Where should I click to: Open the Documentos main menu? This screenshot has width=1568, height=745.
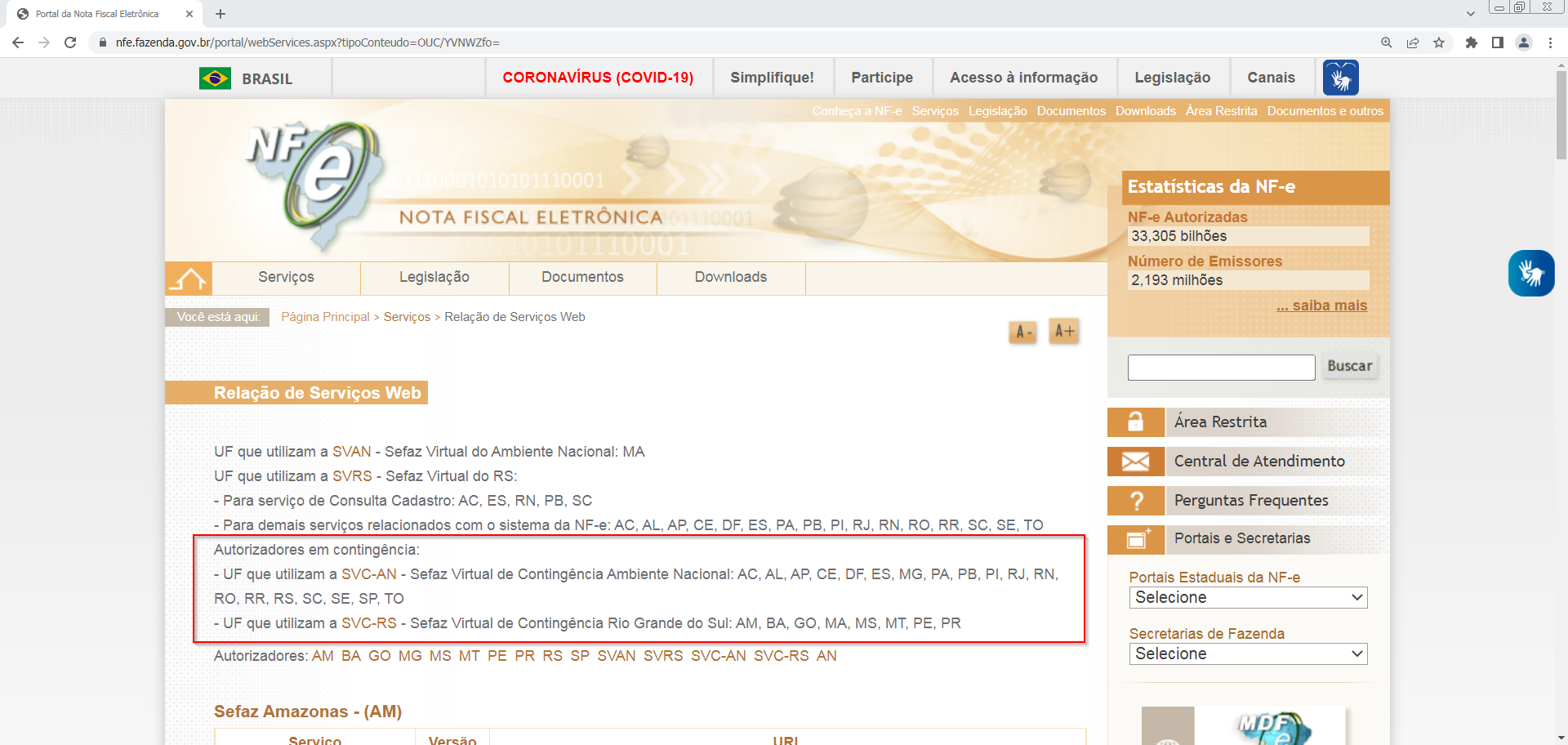click(582, 278)
